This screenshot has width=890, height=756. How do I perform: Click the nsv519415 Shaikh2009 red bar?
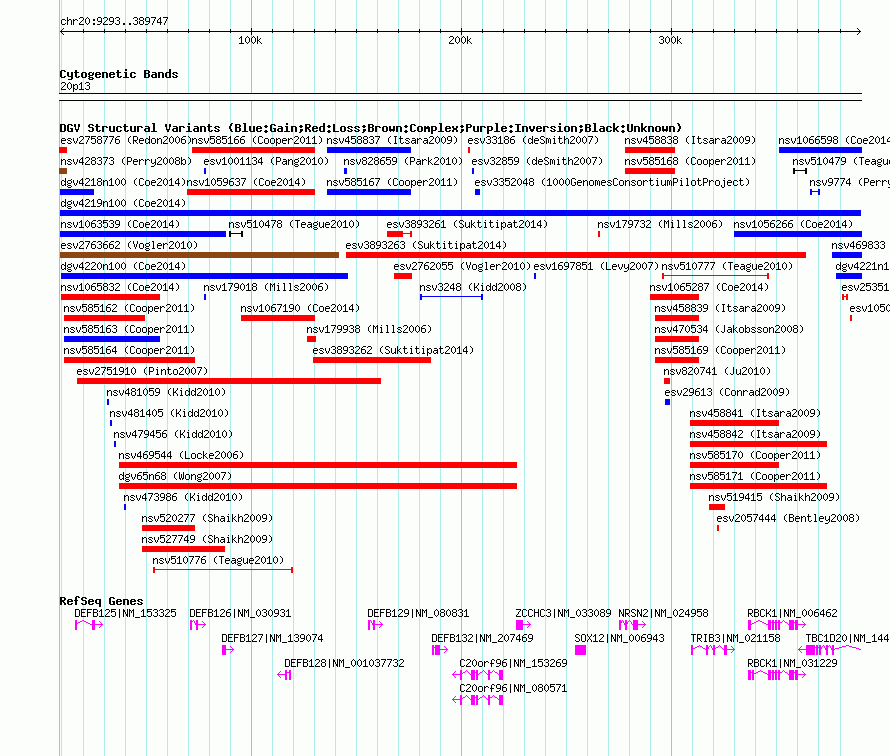(717, 507)
